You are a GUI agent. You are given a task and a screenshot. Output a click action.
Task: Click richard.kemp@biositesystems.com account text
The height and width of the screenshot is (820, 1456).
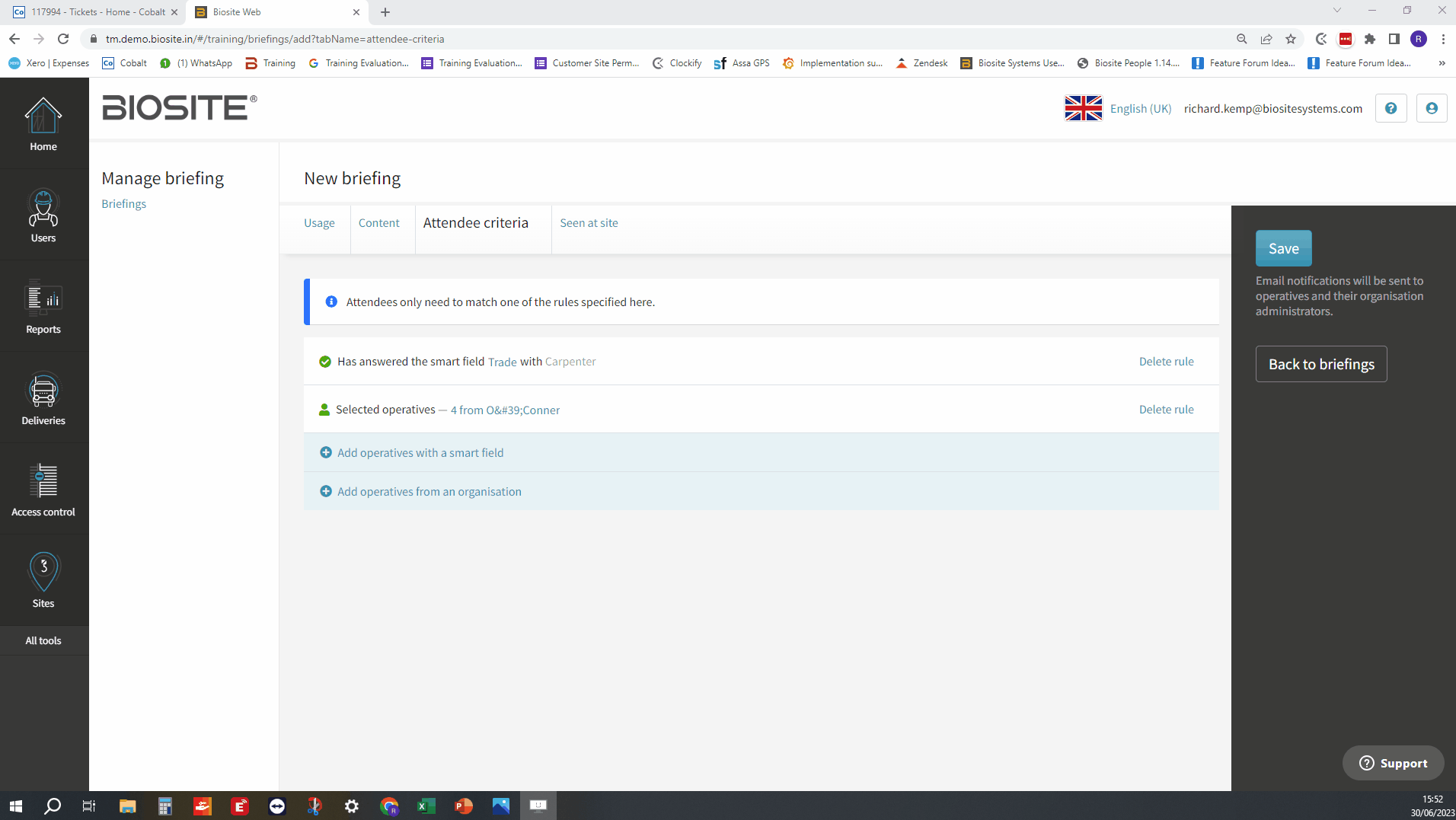[x=1272, y=109]
